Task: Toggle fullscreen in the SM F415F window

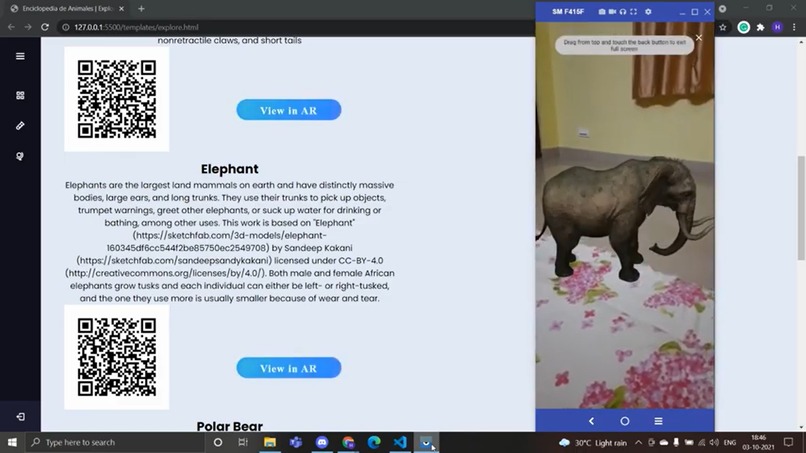Action: 633,11
